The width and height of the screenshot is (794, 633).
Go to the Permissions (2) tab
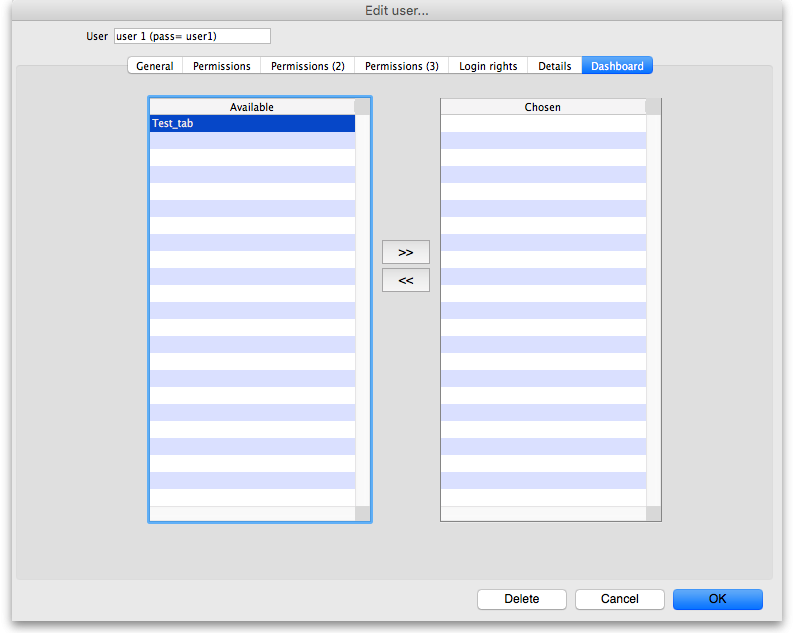pyautogui.click(x=307, y=66)
